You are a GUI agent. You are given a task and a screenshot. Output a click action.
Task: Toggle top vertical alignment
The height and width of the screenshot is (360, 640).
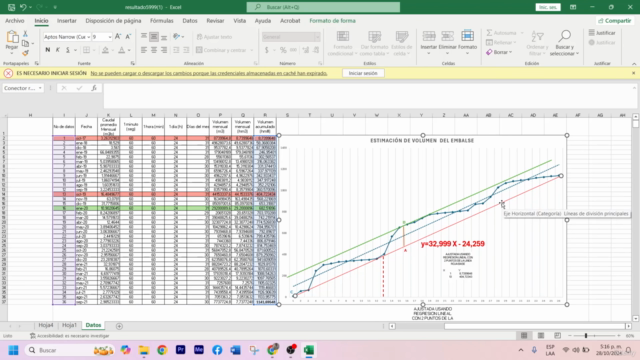tap(144, 37)
